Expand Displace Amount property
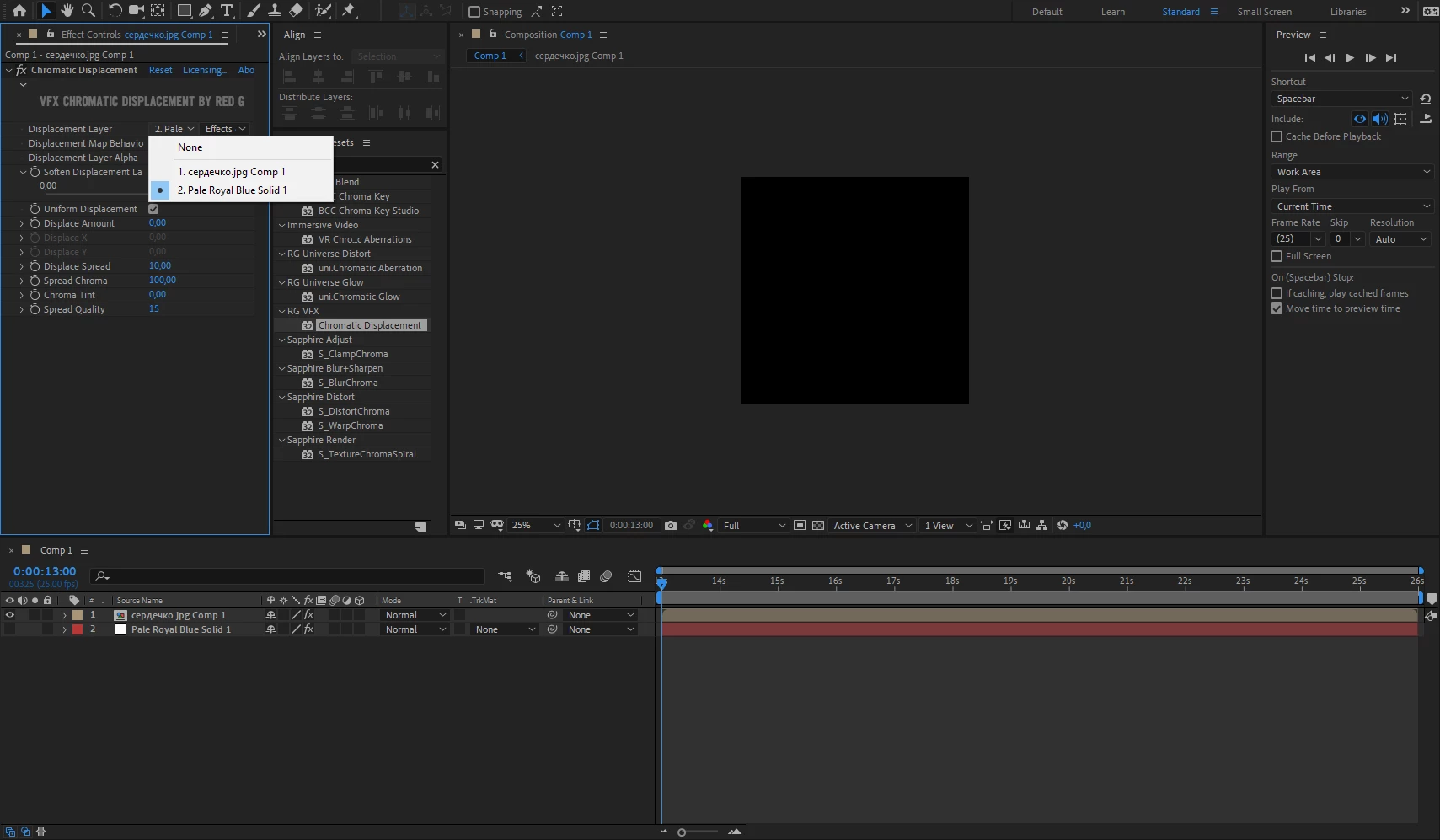 click(22, 223)
